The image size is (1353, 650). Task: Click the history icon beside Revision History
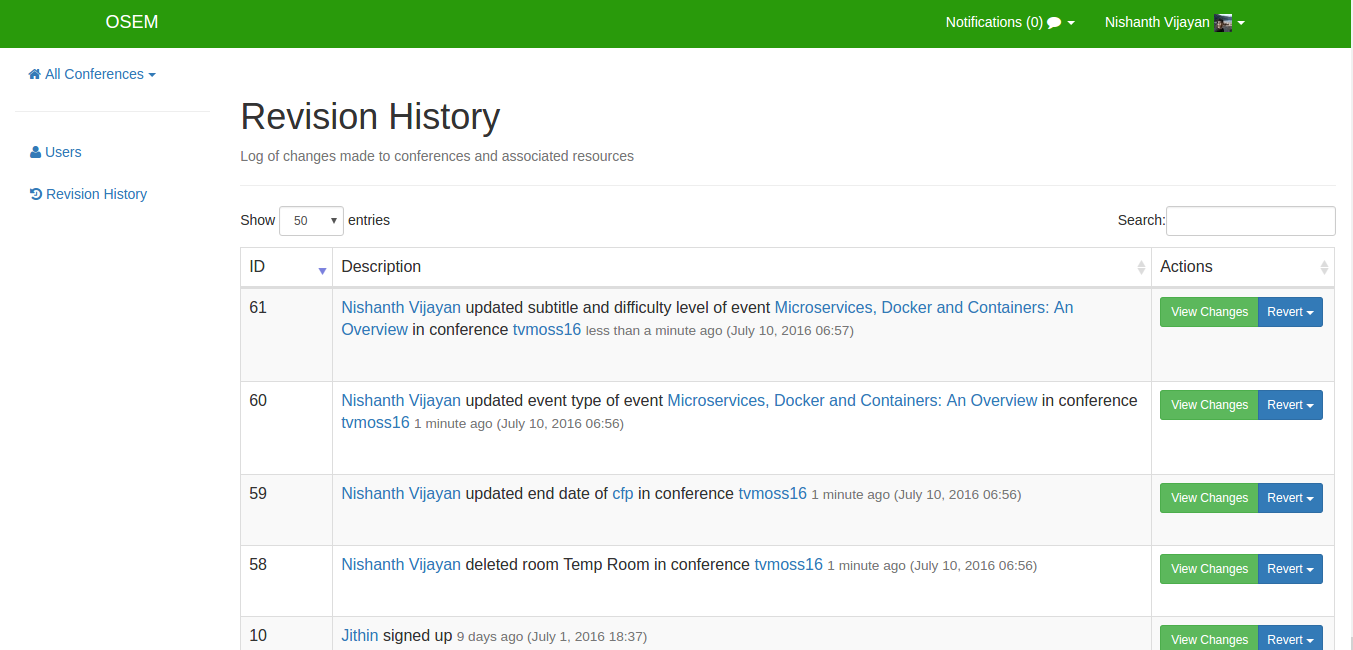point(36,194)
